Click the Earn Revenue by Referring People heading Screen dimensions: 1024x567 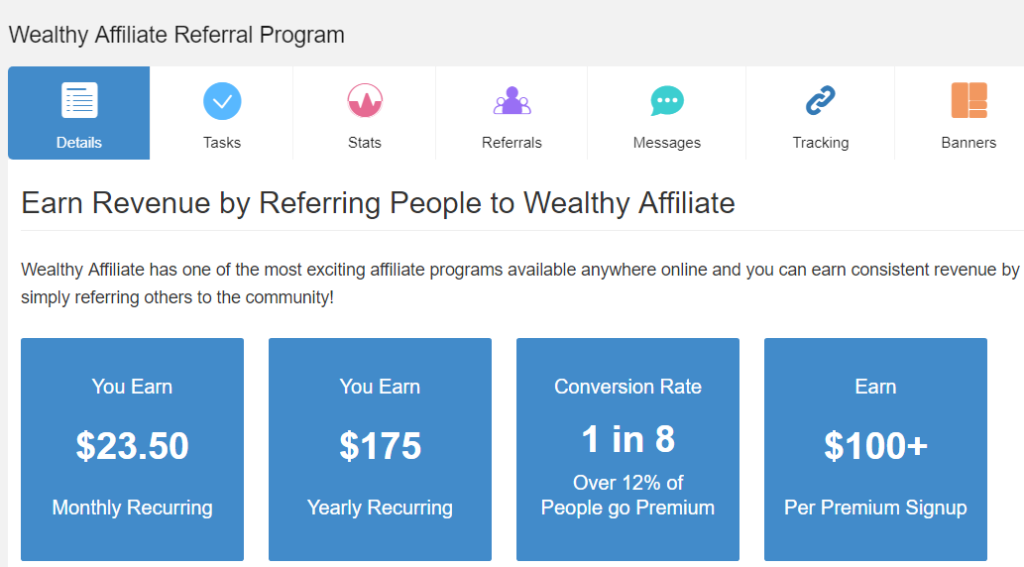[x=378, y=203]
